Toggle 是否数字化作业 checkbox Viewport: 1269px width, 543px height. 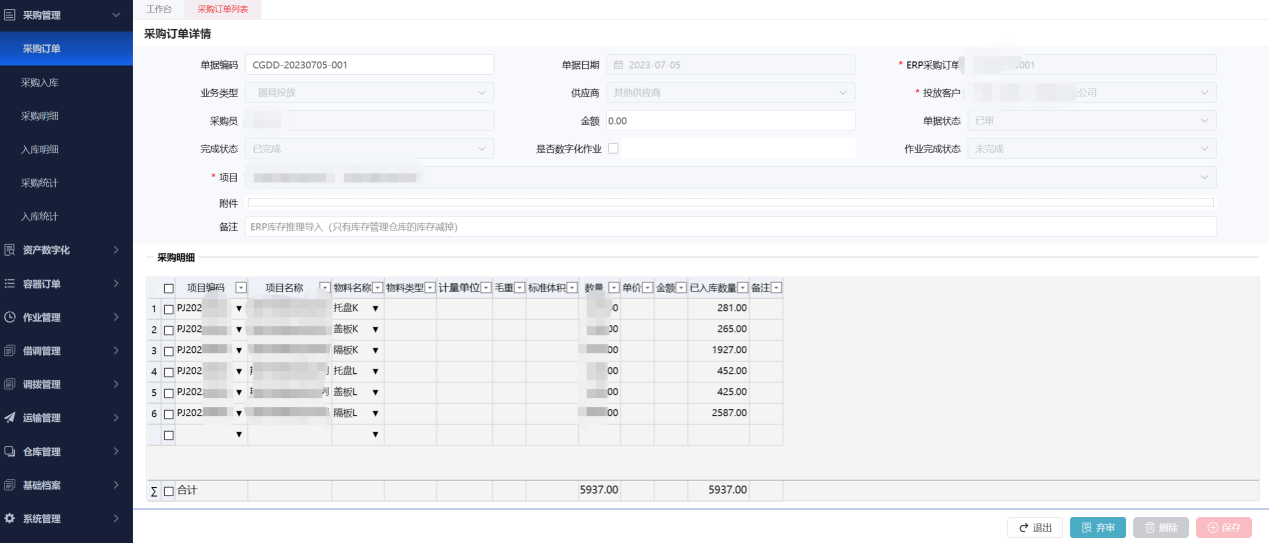coord(614,149)
